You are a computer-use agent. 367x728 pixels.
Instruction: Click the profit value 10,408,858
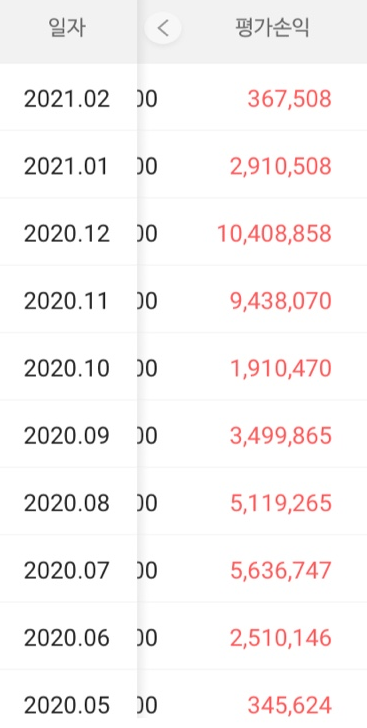pyautogui.click(x=275, y=234)
